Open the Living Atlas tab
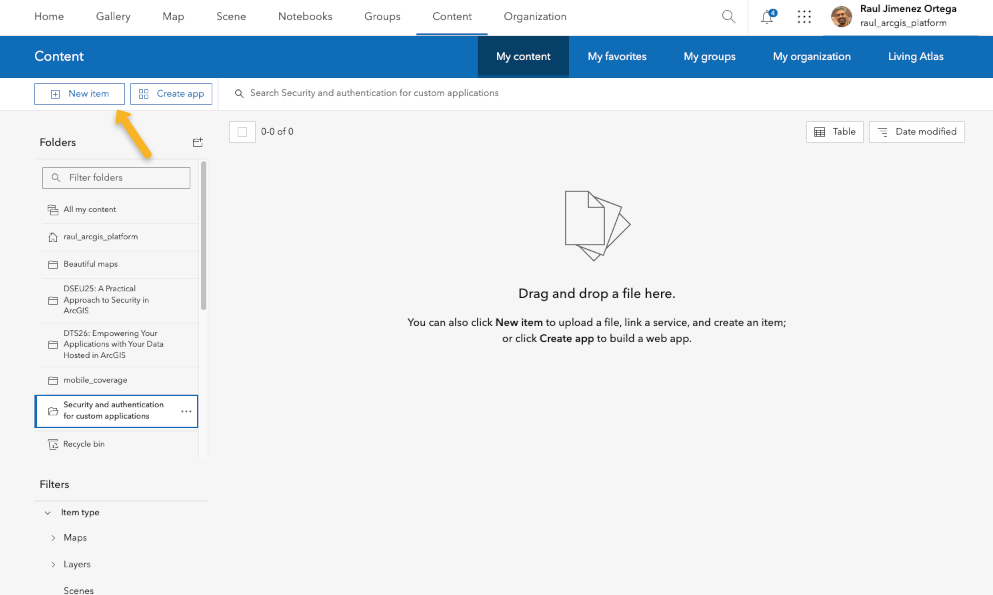This screenshot has height=595, width=993. click(x=916, y=56)
